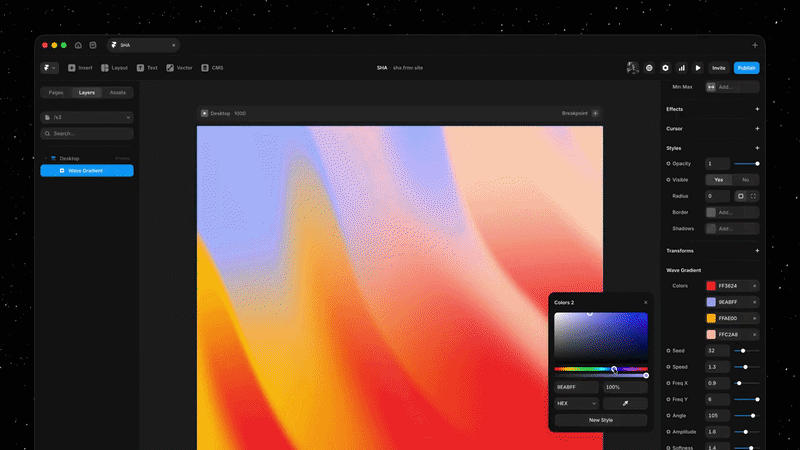This screenshot has width=800, height=450.
Task: Set Visible to Yes
Action: (x=719, y=180)
